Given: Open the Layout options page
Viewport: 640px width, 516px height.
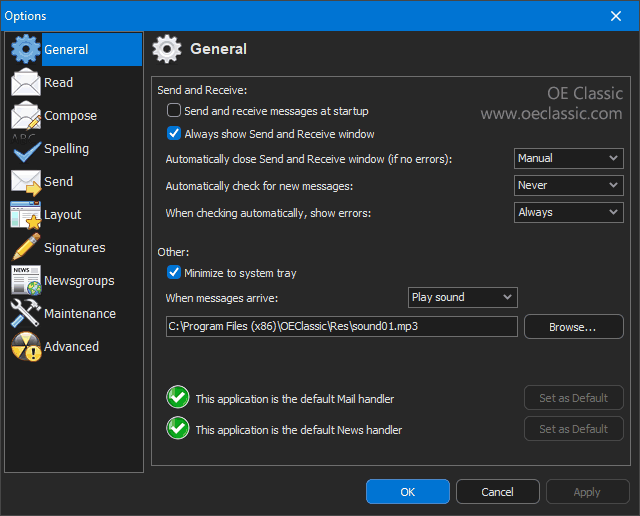Looking at the screenshot, I should click(62, 215).
